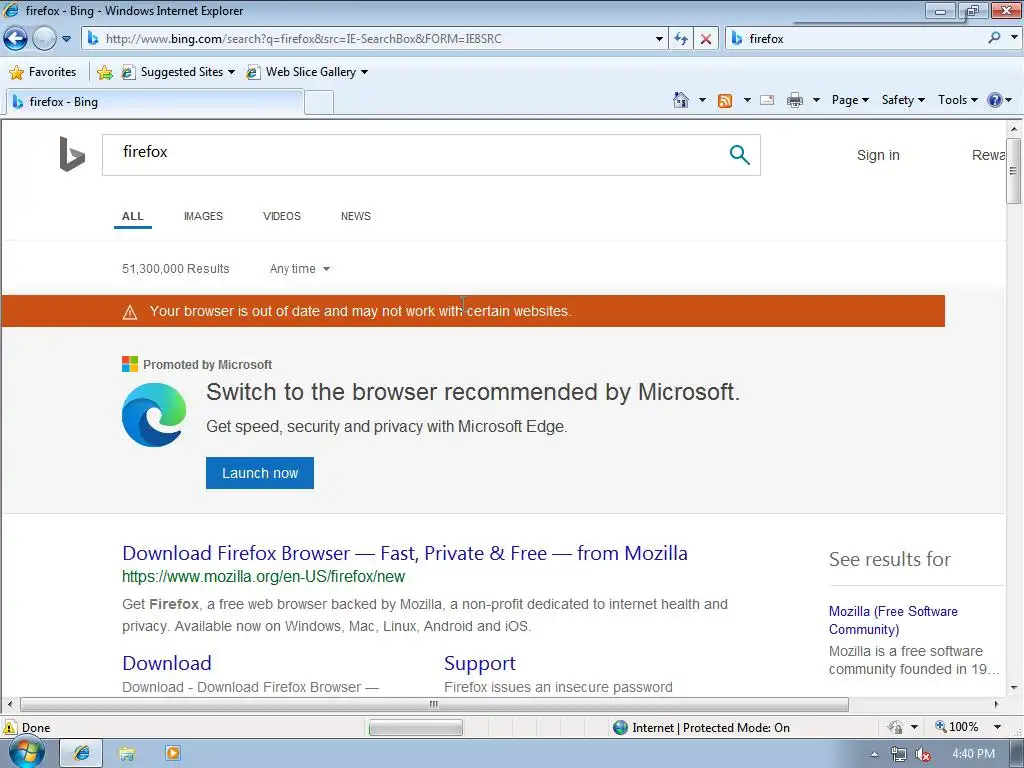The image size is (1024, 768).
Task: Open Windows Explorer from taskbar
Action: (127, 754)
